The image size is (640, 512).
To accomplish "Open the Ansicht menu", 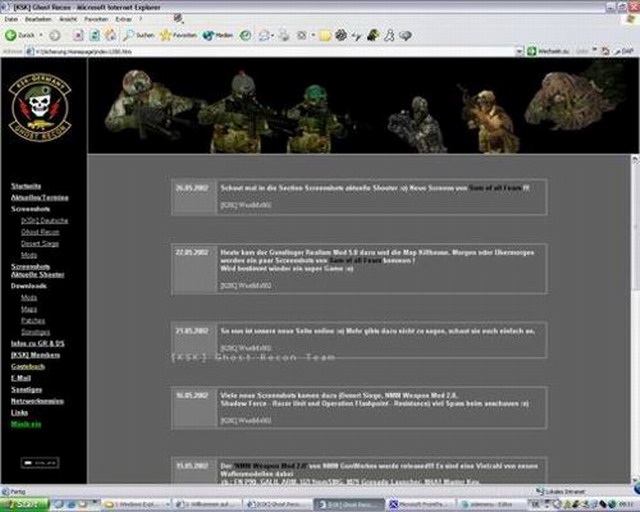I will 70,19.
